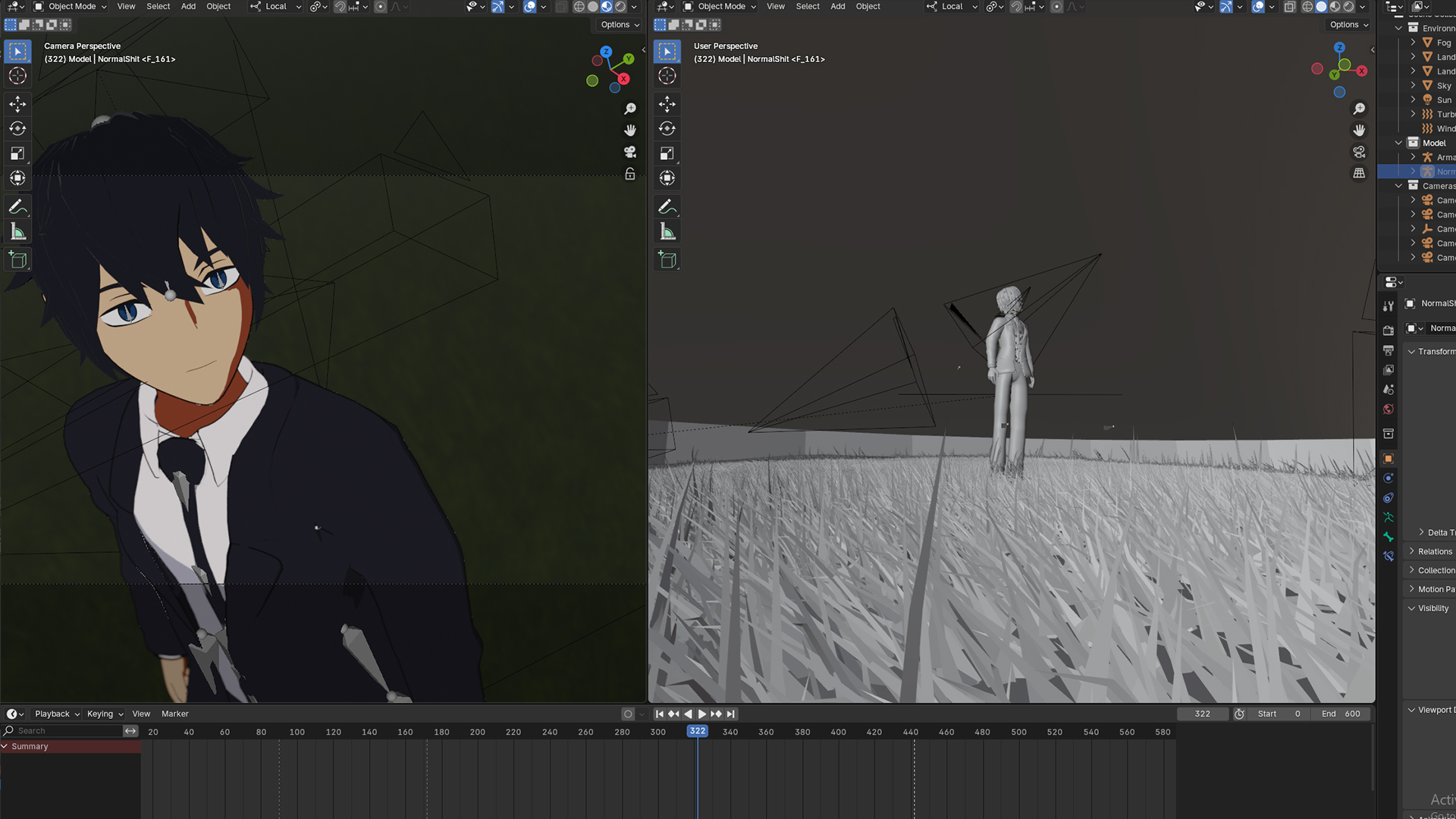Open the Object Mode dropdown in left viewport
Image resolution: width=1456 pixels, height=819 pixels.
(71, 6)
